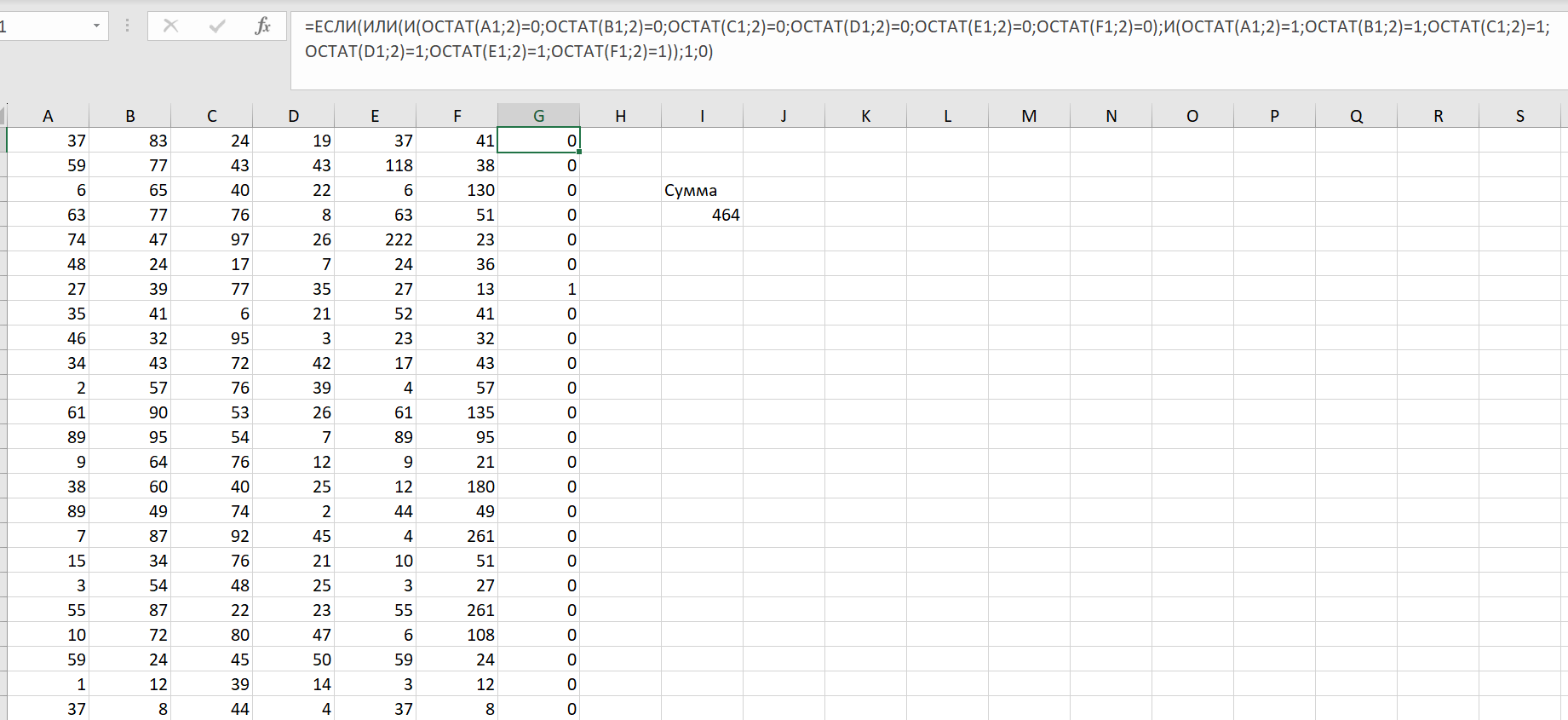
Task: Select column N header
Action: [x=1111, y=116]
